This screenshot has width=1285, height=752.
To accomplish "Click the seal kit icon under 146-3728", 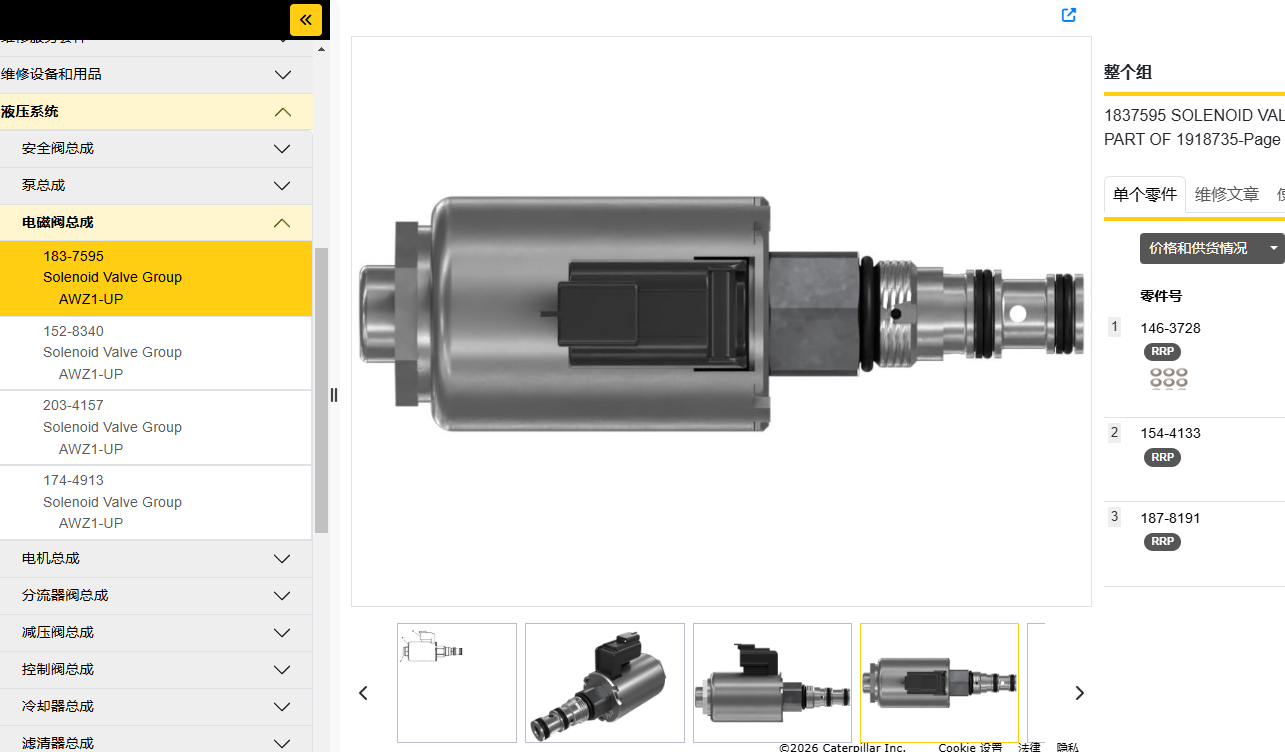I will click(x=1168, y=379).
